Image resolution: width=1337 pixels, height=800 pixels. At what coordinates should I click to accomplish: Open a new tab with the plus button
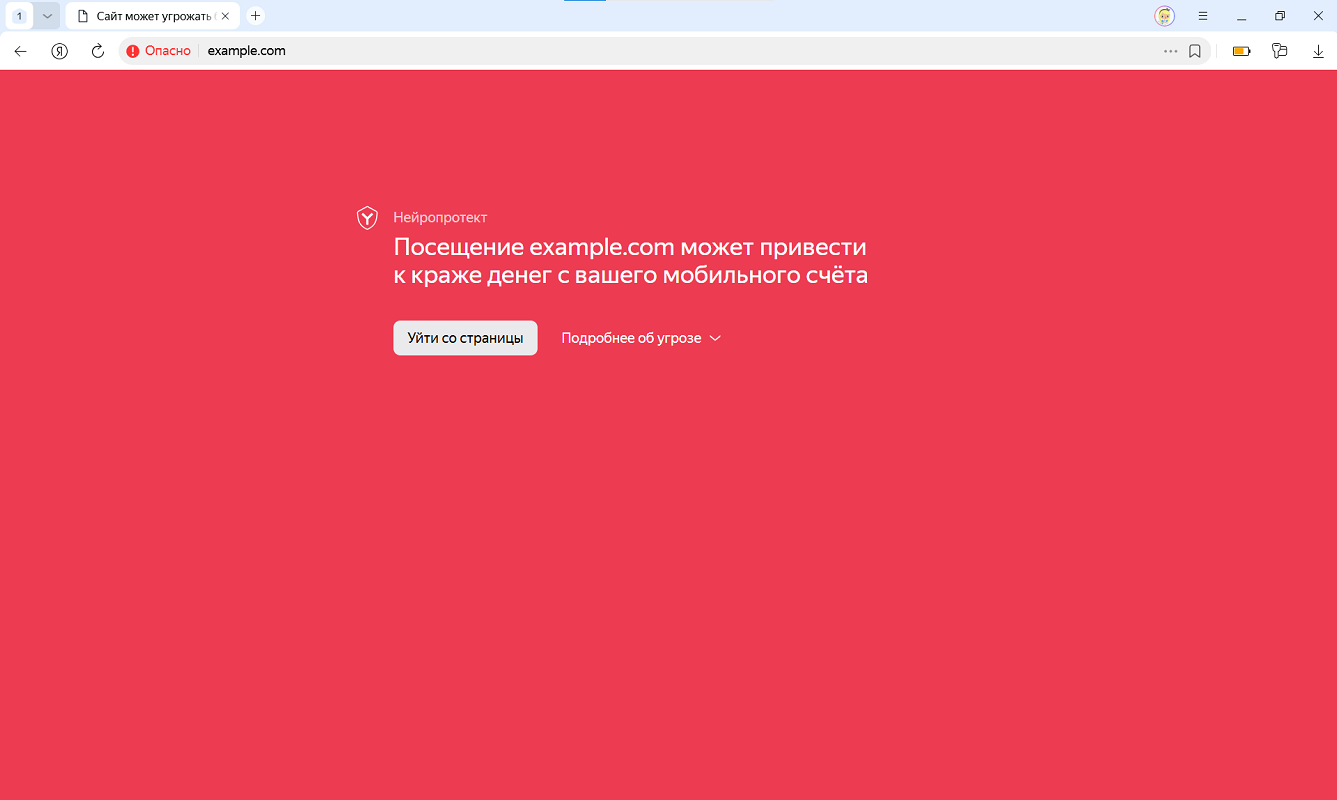tap(255, 16)
